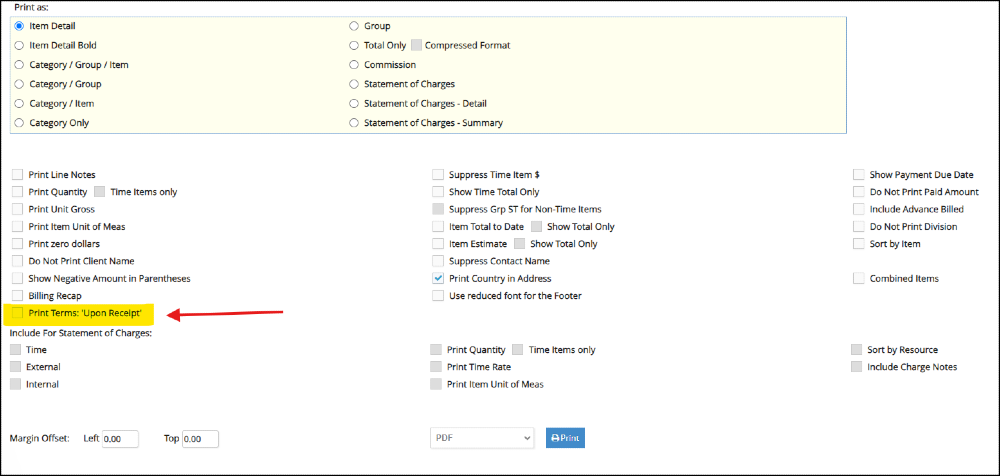Enable the Print Line Notes checkbox

[17, 174]
